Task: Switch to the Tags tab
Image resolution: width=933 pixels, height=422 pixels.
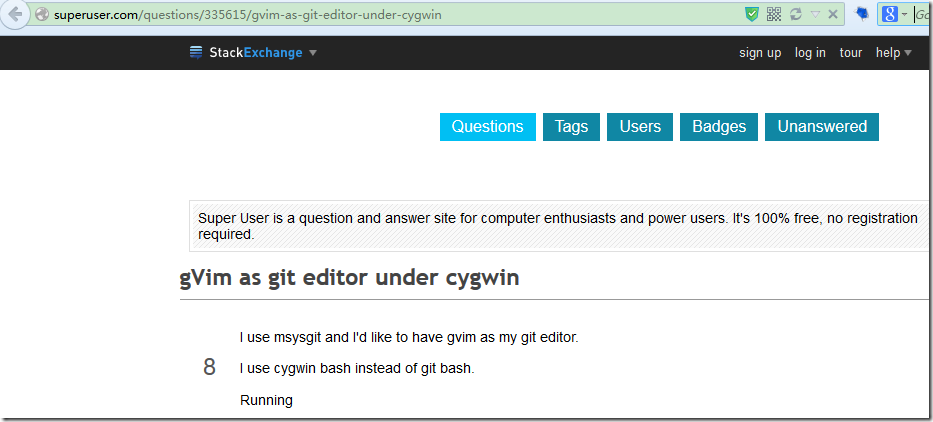Action: coord(571,127)
